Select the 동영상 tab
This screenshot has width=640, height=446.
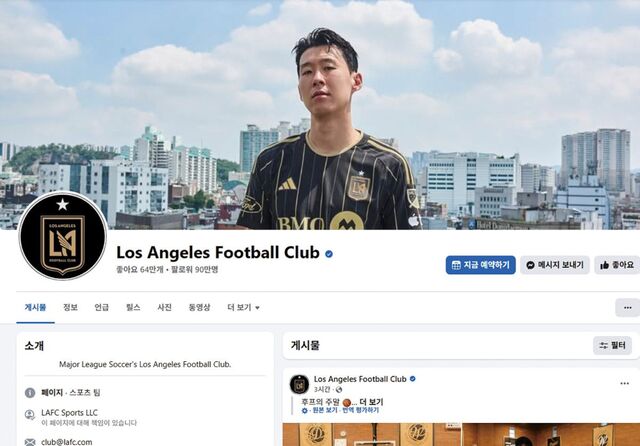(199, 308)
